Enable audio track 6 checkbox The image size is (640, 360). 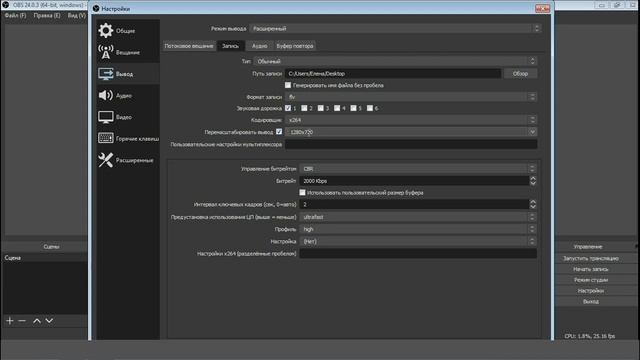pos(370,108)
